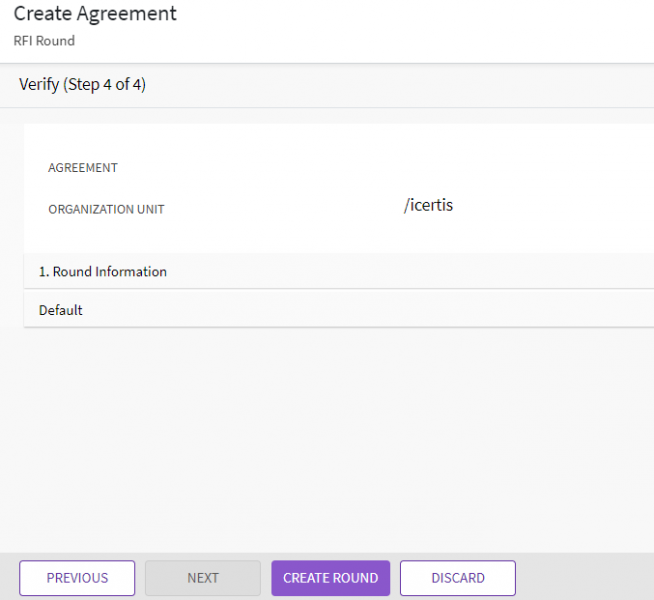This screenshot has width=654, height=600.
Task: Expand the Default section
Action: pos(61,310)
